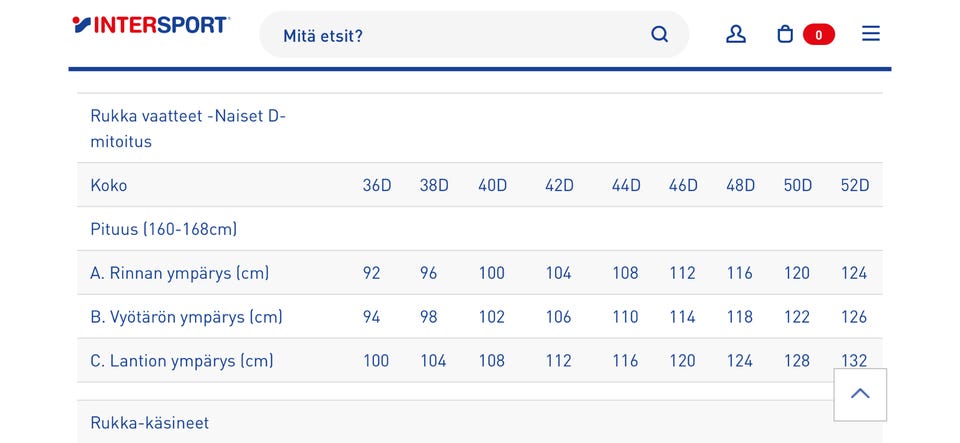Viewport: 960px width, 443px height.
Task: Click the 36D size column header
Action: (377, 185)
